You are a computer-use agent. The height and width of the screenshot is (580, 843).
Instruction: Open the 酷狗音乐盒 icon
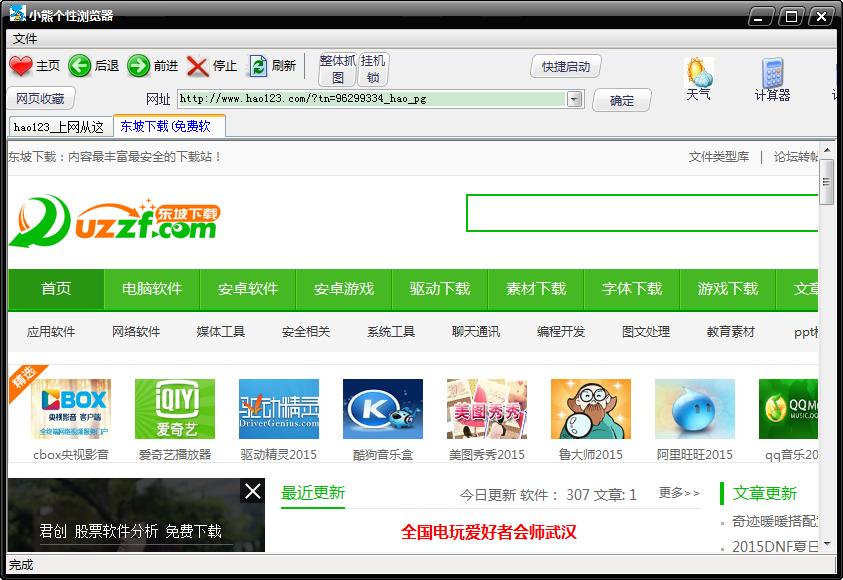(x=383, y=409)
